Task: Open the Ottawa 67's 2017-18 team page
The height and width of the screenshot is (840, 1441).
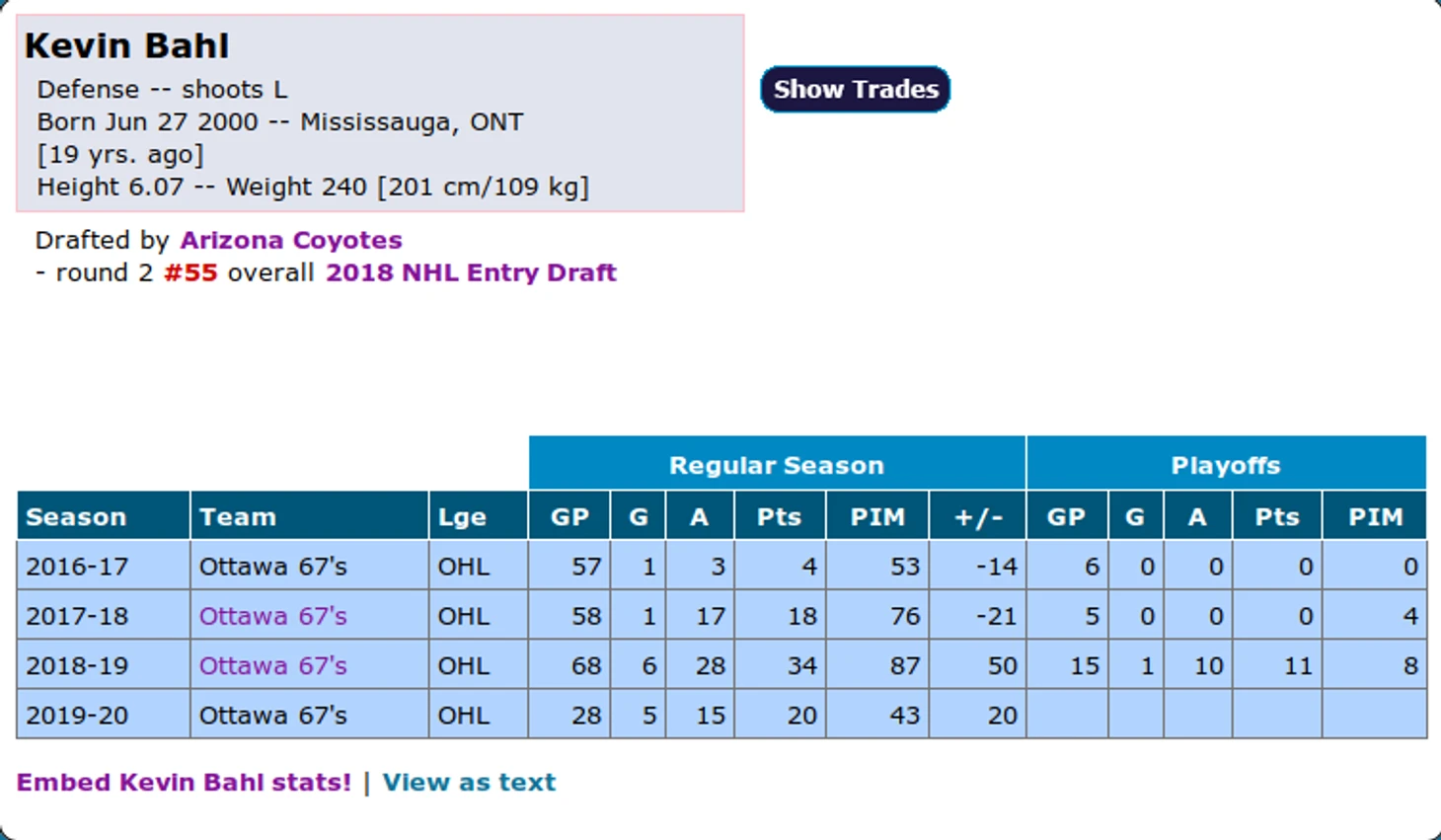Action: click(x=272, y=615)
